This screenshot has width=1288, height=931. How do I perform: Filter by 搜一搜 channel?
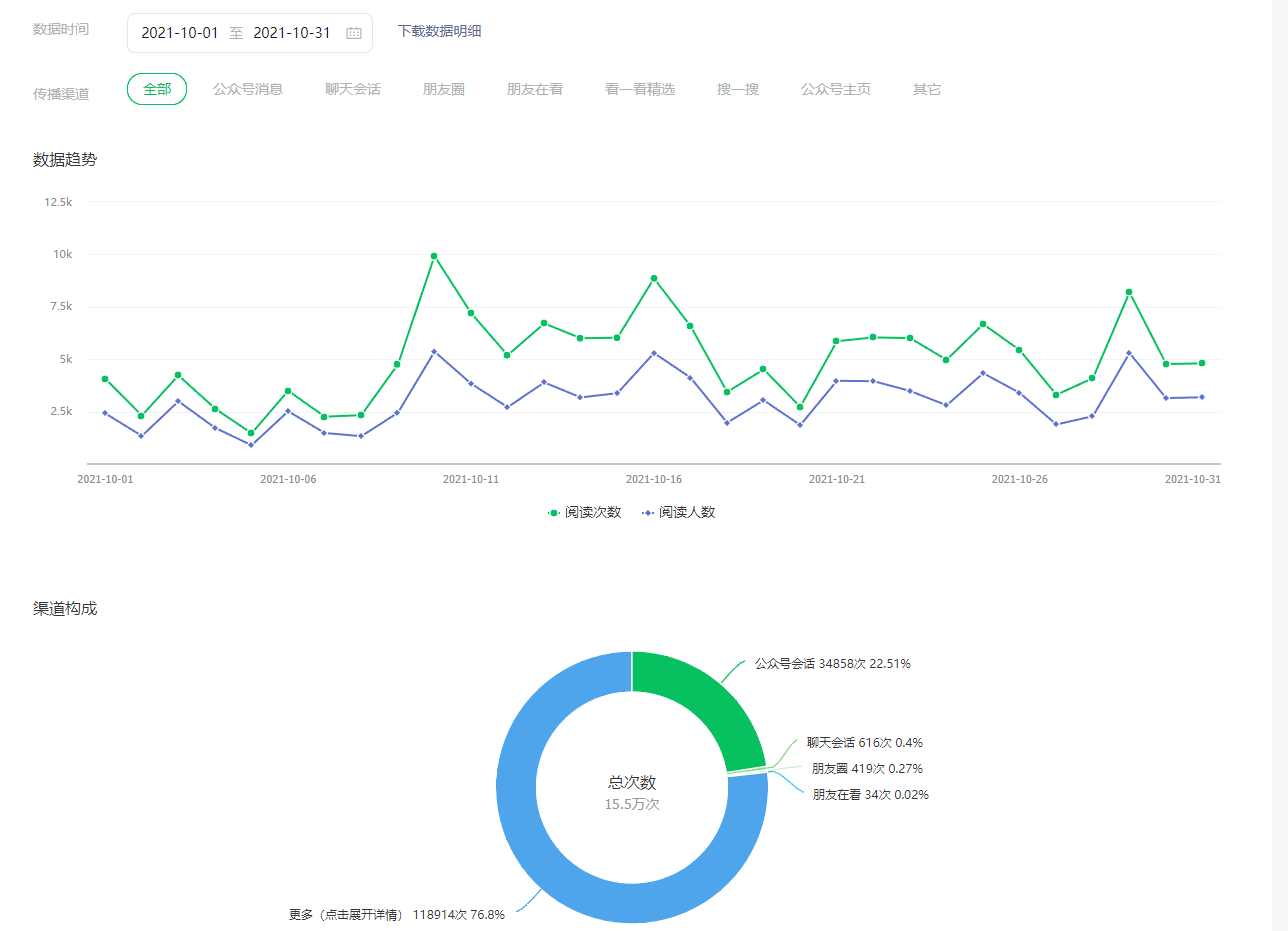pyautogui.click(x=738, y=89)
